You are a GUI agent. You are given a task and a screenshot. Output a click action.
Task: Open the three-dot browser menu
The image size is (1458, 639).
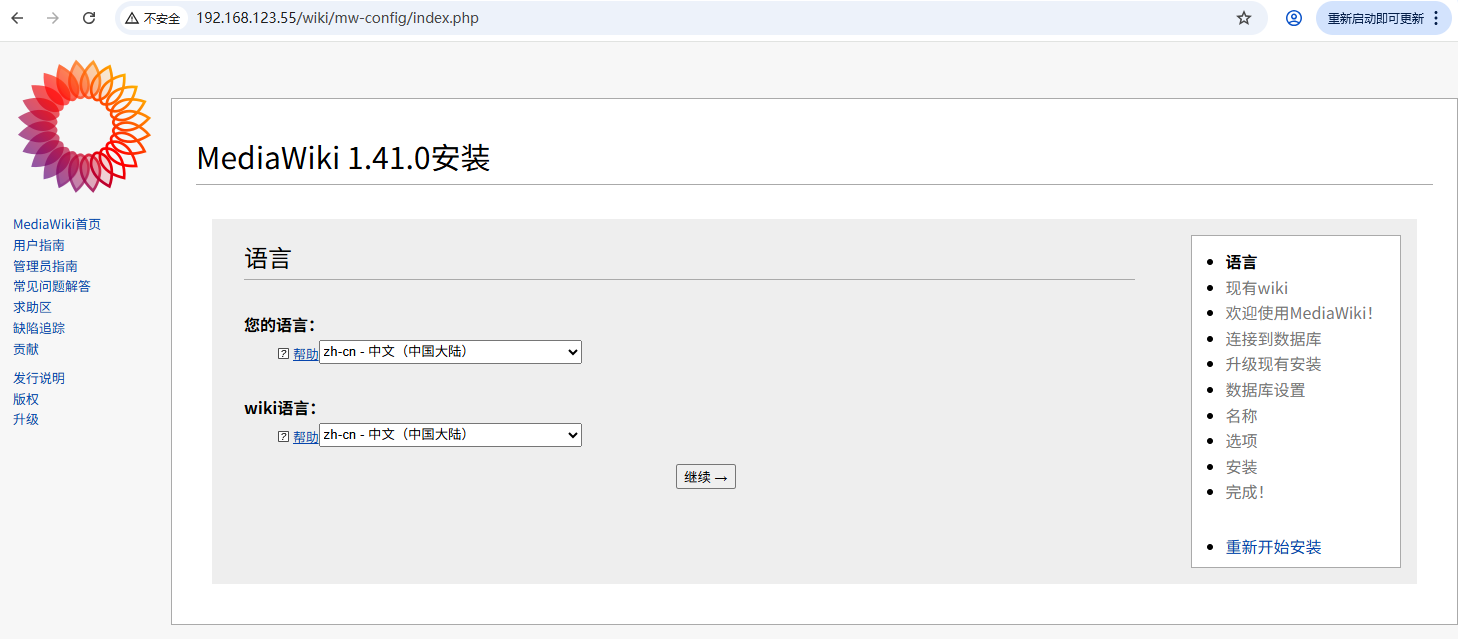click(x=1437, y=18)
